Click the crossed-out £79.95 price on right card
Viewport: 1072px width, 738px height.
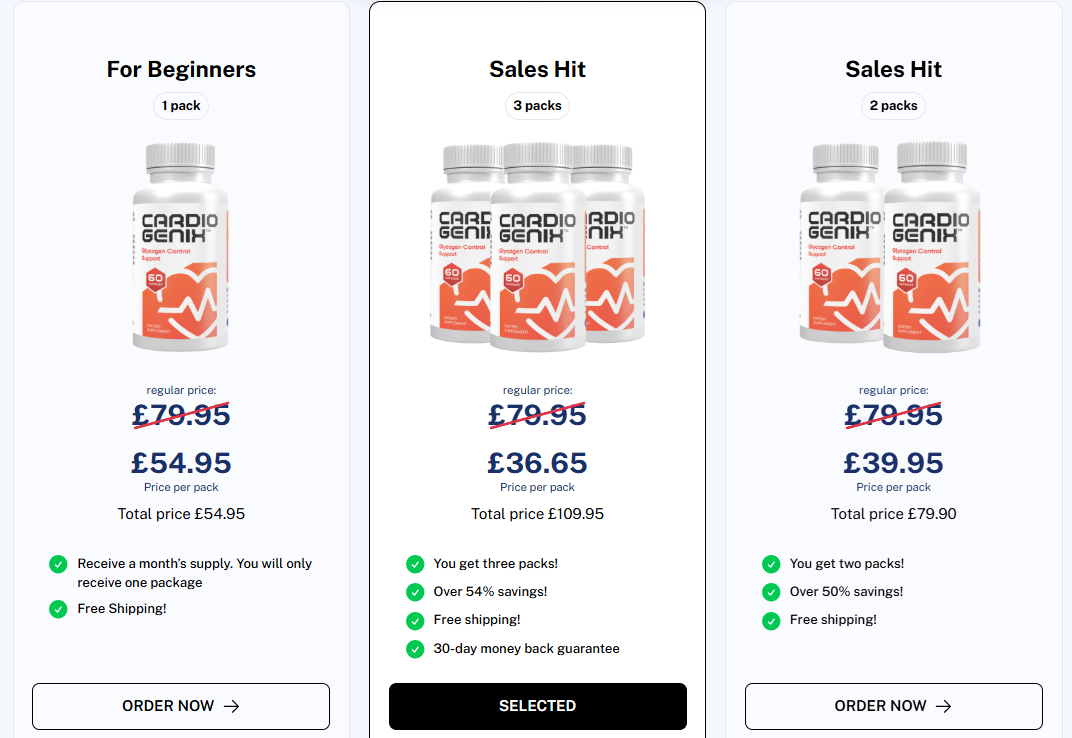pyautogui.click(x=893, y=413)
